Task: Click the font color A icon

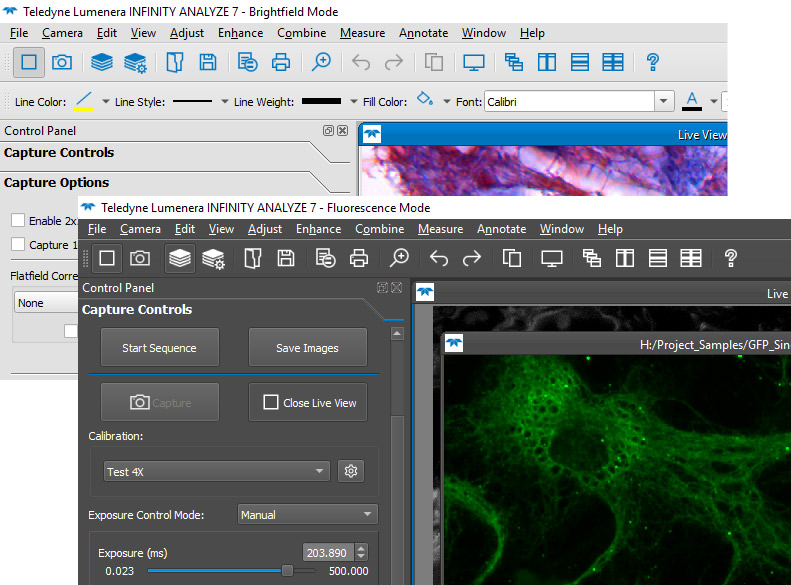Action: (x=692, y=101)
